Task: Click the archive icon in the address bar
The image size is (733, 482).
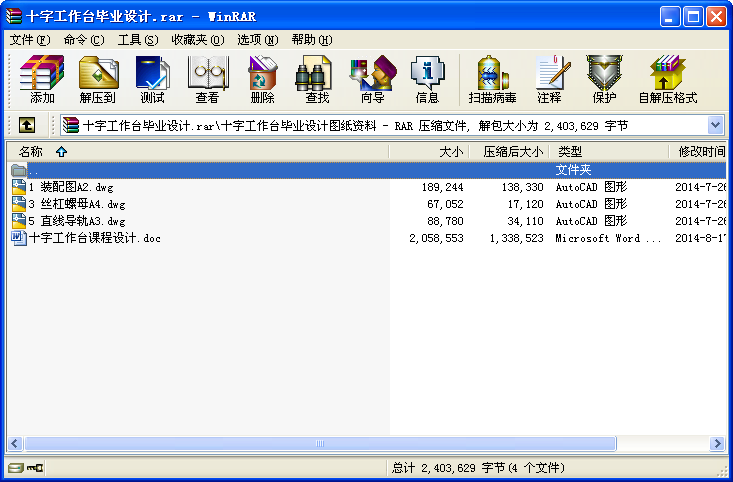Action: coord(71,125)
